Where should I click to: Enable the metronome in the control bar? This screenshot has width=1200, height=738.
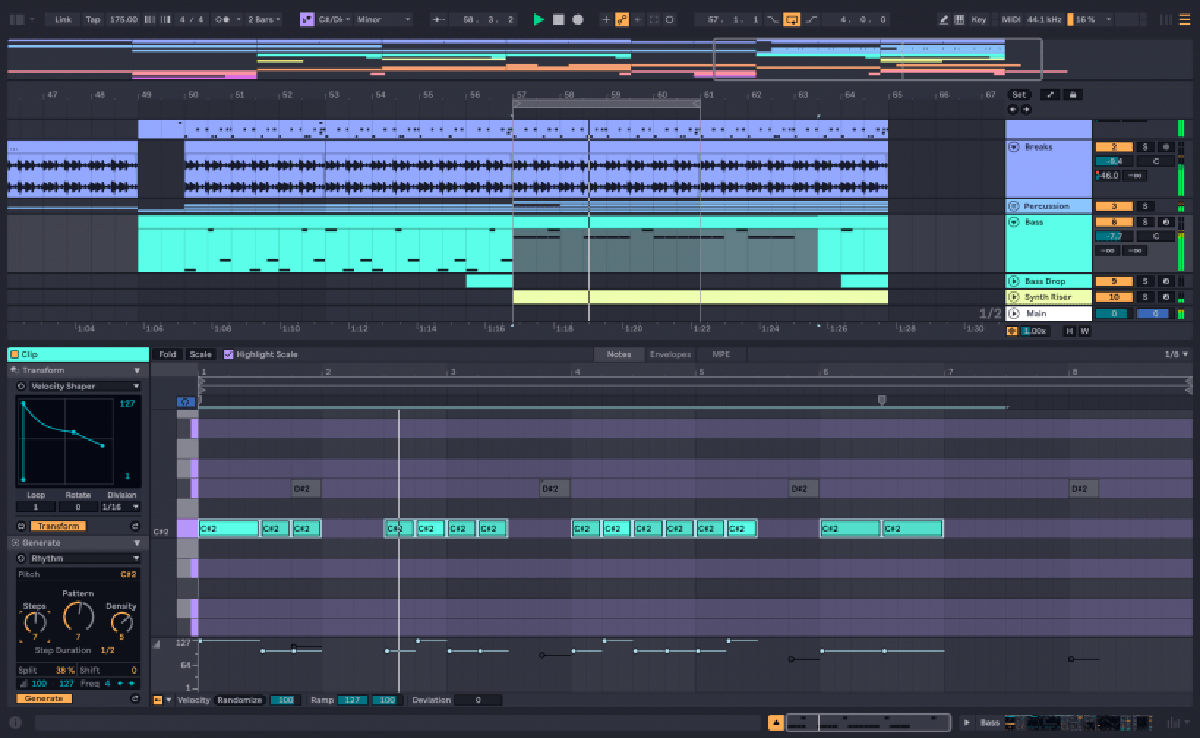tap(223, 19)
